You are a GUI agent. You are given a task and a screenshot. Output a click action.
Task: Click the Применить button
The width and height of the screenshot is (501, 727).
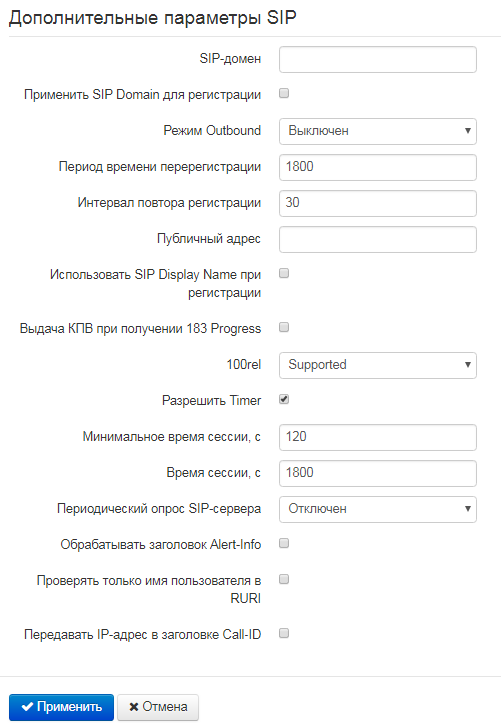[61, 707]
